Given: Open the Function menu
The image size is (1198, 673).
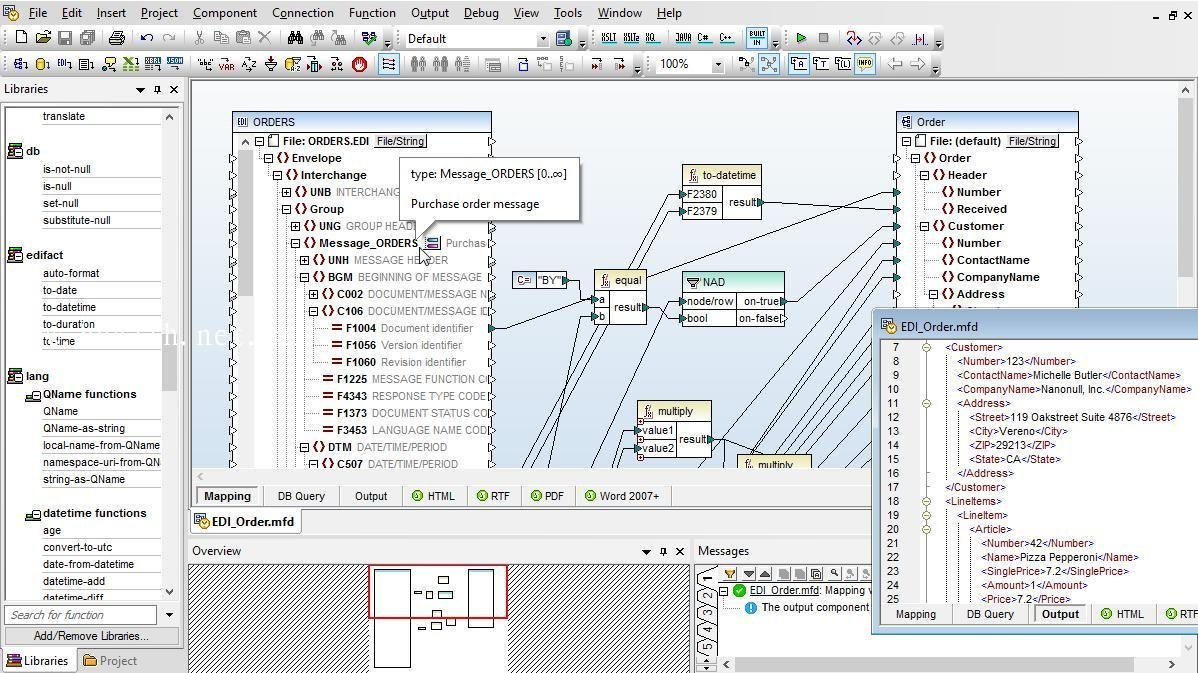Looking at the screenshot, I should point(372,13).
